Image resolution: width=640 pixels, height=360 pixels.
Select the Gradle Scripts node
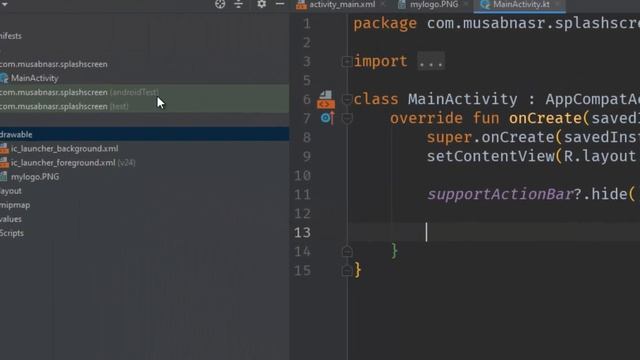pos(12,233)
